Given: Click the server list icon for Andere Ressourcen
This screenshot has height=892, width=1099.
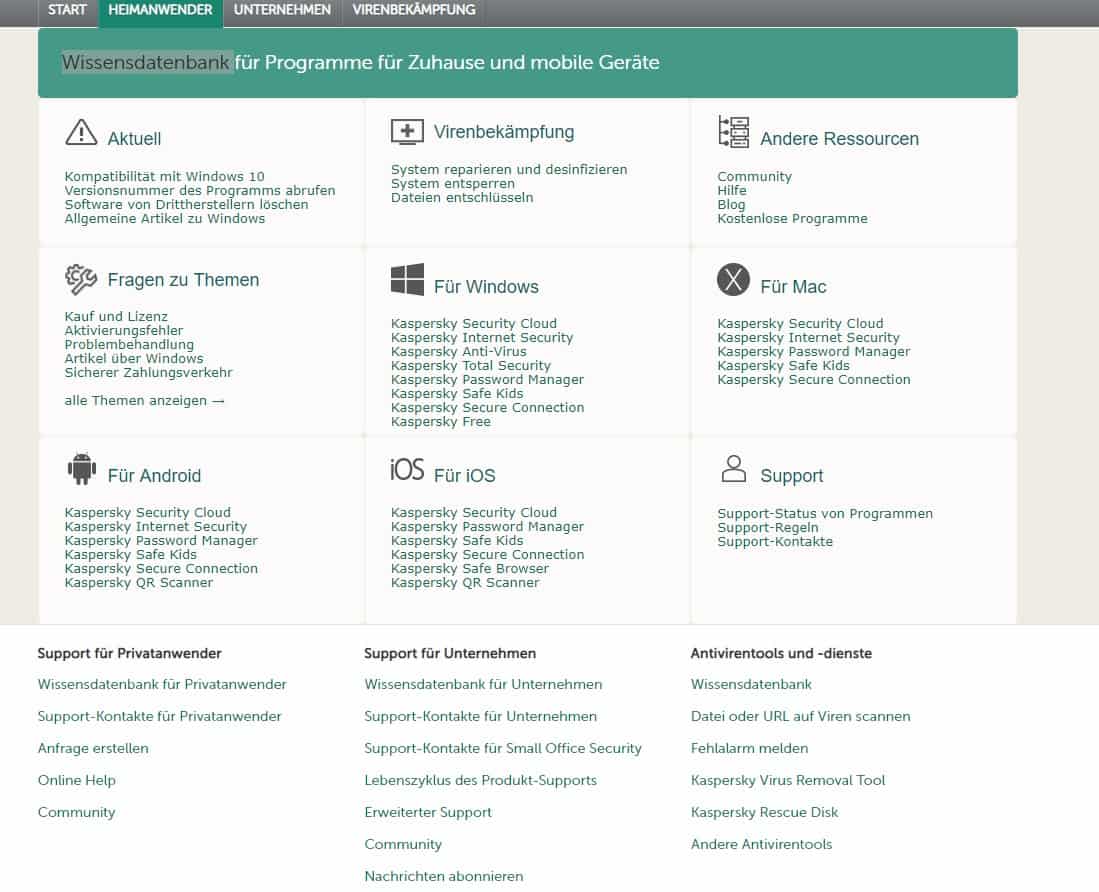Looking at the screenshot, I should pyautogui.click(x=734, y=132).
